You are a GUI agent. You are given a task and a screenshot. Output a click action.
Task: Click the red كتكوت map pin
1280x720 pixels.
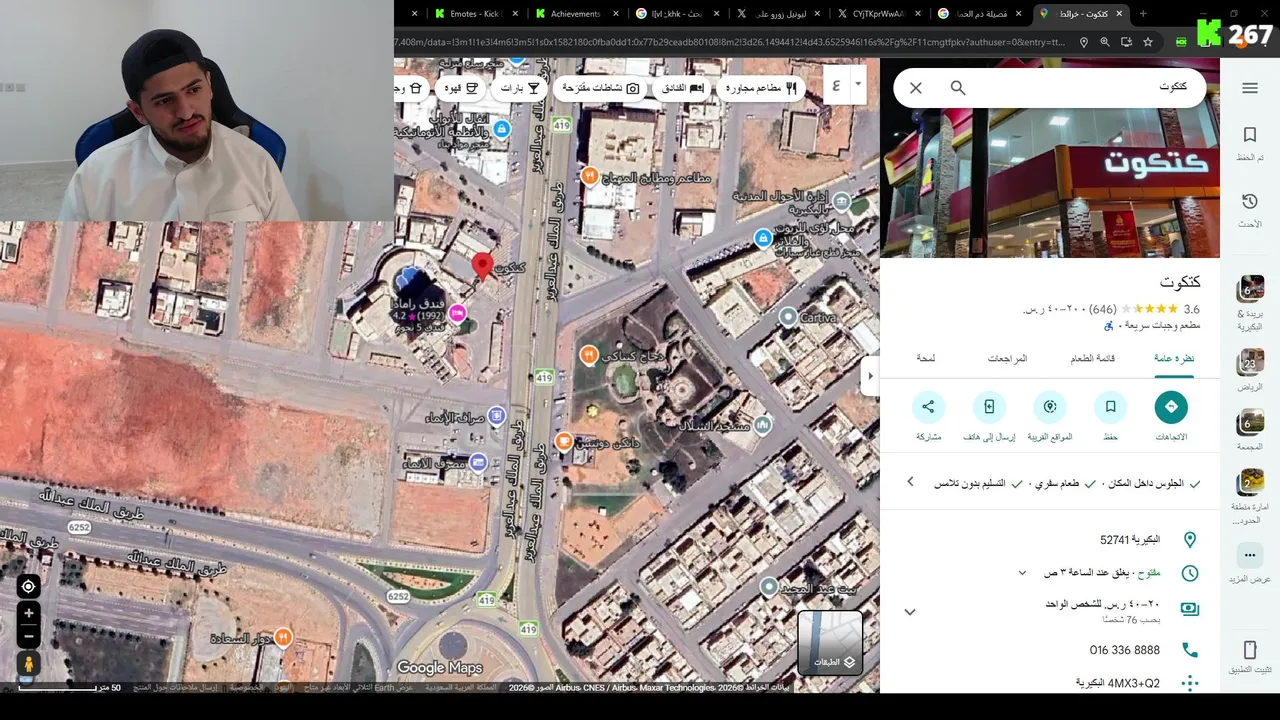[x=482, y=266]
